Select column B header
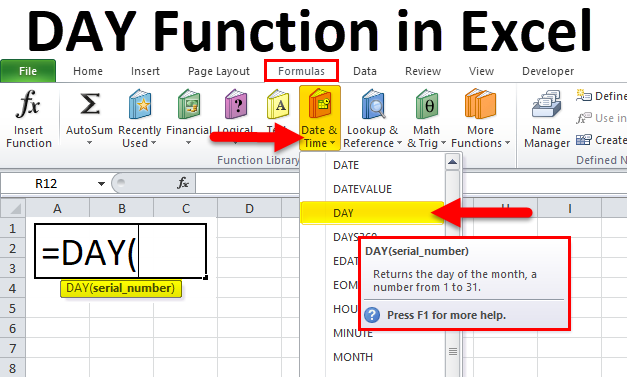 click(122, 208)
